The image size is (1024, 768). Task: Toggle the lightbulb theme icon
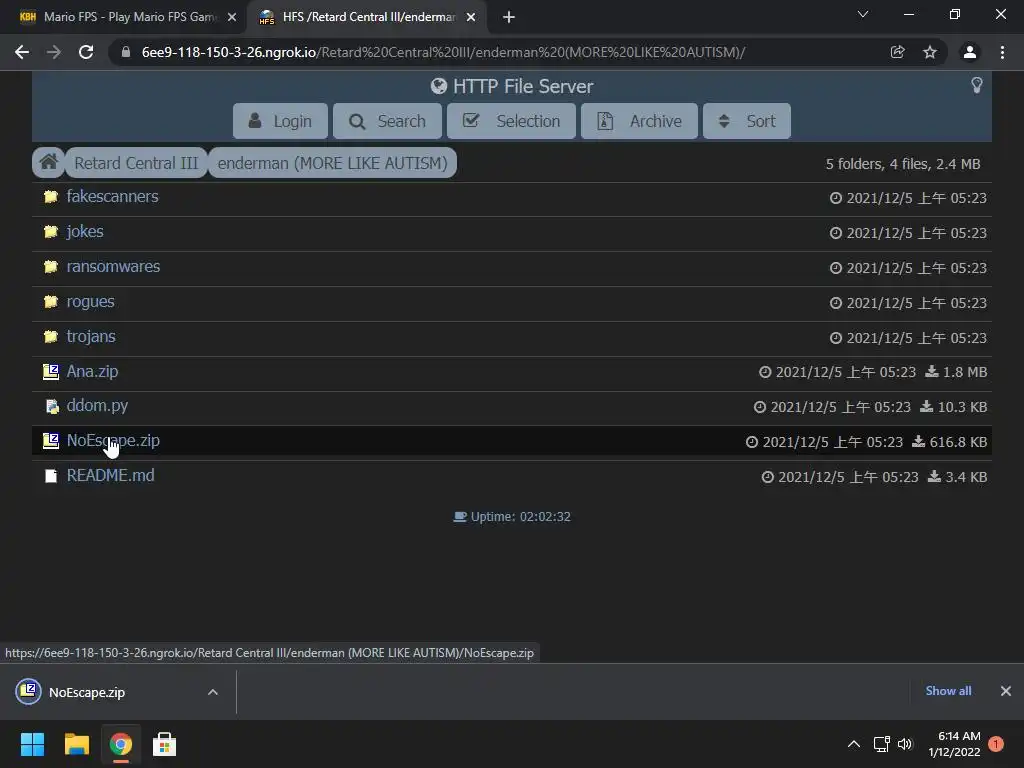(976, 85)
